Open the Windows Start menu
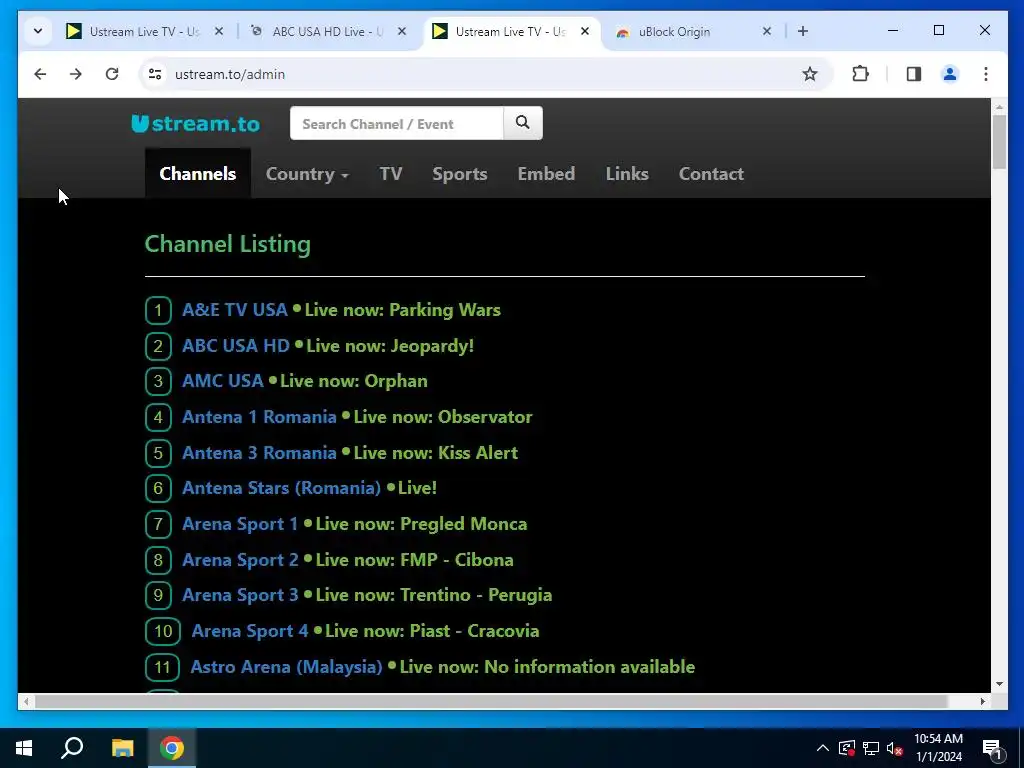 24,748
